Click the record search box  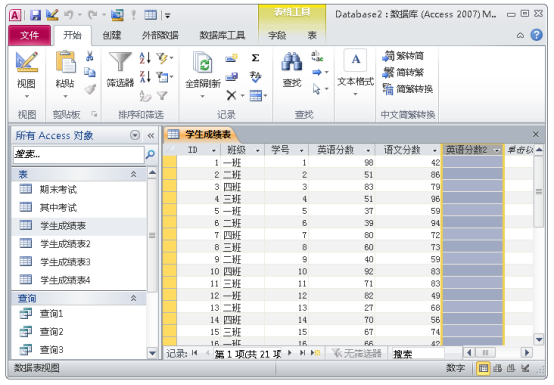[417, 353]
